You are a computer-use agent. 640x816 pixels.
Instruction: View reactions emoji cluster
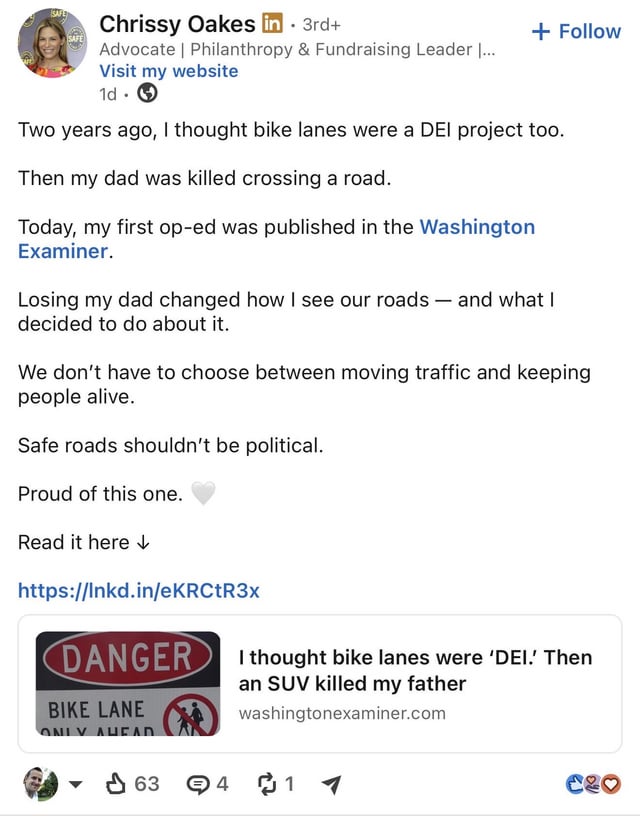tap(593, 784)
